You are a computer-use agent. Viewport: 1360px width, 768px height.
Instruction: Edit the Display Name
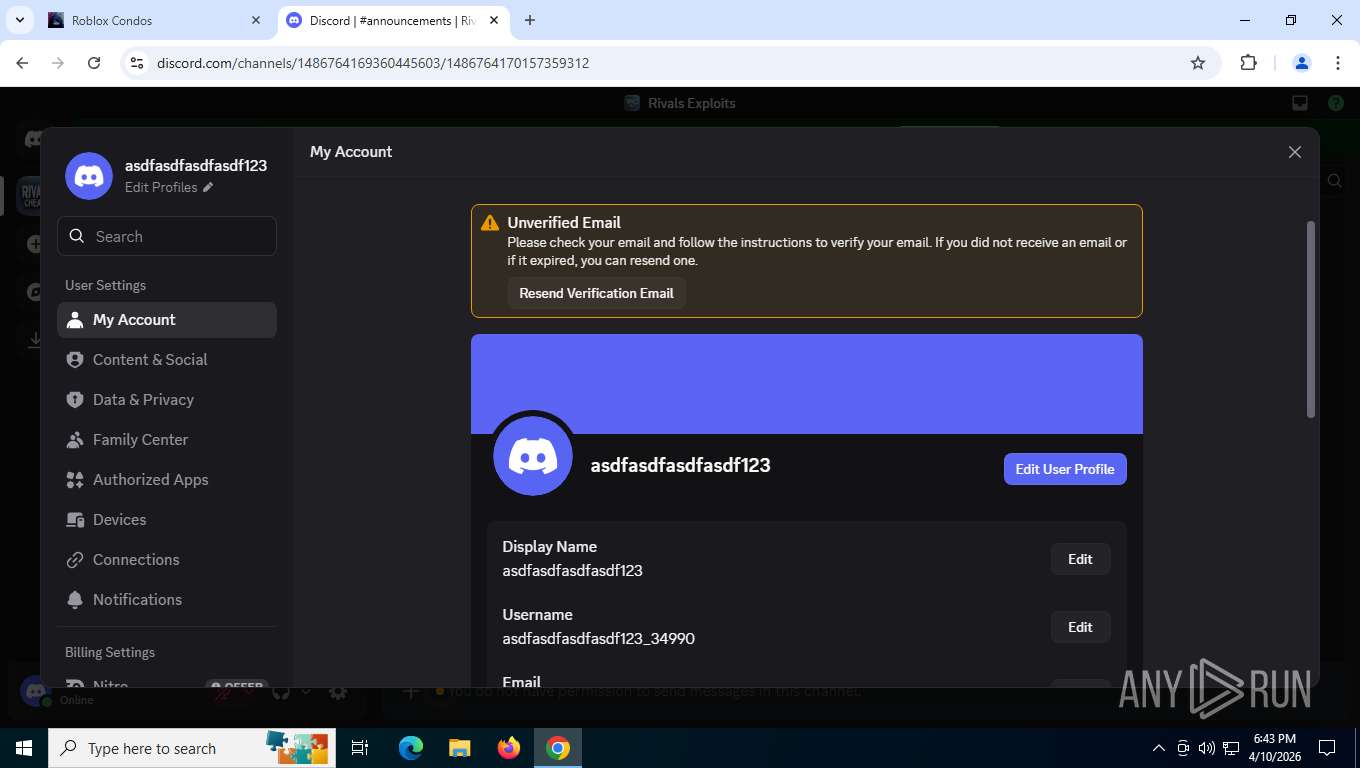tap(1080, 559)
